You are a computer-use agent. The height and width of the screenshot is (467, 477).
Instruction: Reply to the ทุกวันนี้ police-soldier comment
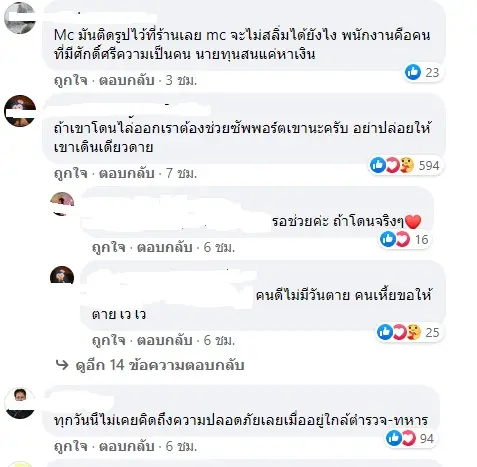(x=127, y=446)
